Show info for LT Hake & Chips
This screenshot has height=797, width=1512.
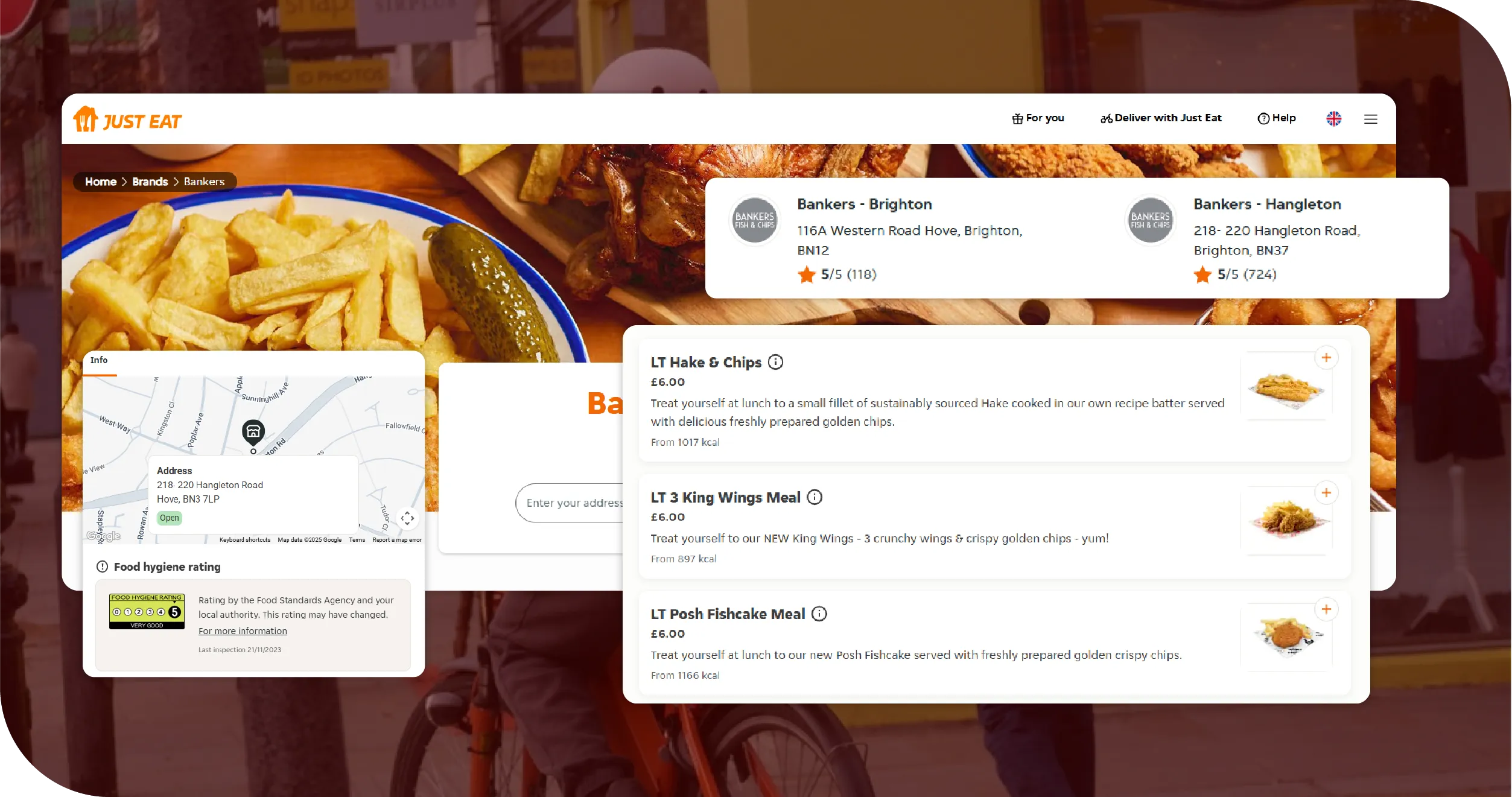[775, 362]
